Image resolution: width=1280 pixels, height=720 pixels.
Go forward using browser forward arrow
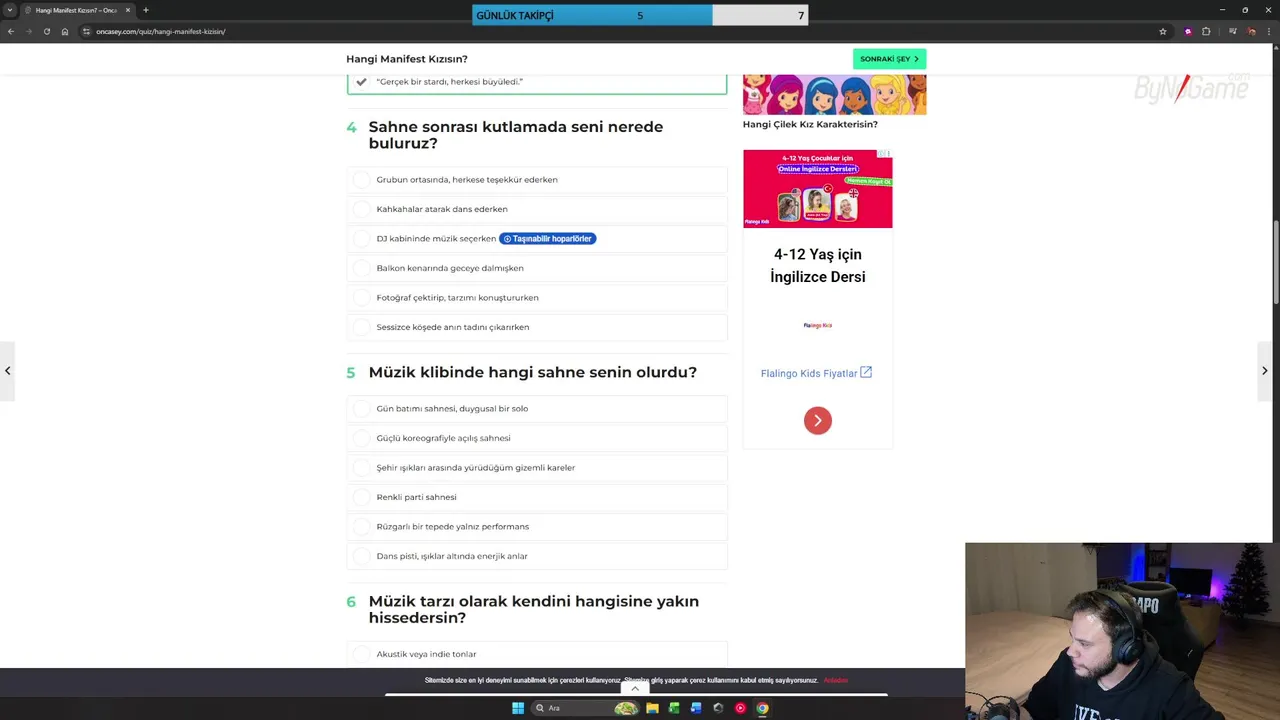coord(28,31)
